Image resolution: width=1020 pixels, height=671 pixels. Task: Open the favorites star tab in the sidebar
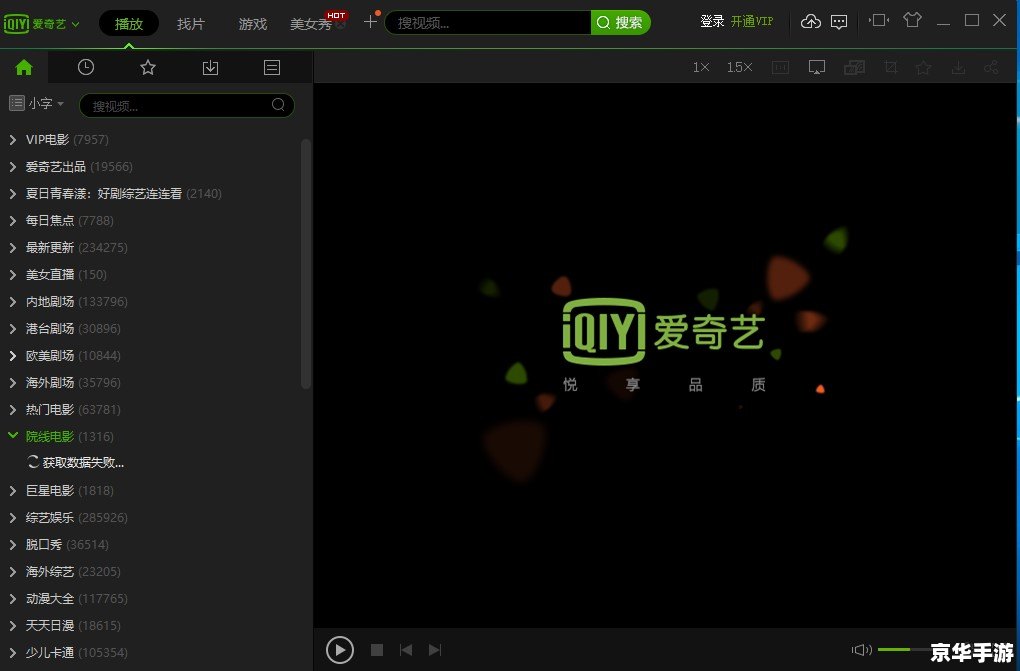tap(148, 67)
